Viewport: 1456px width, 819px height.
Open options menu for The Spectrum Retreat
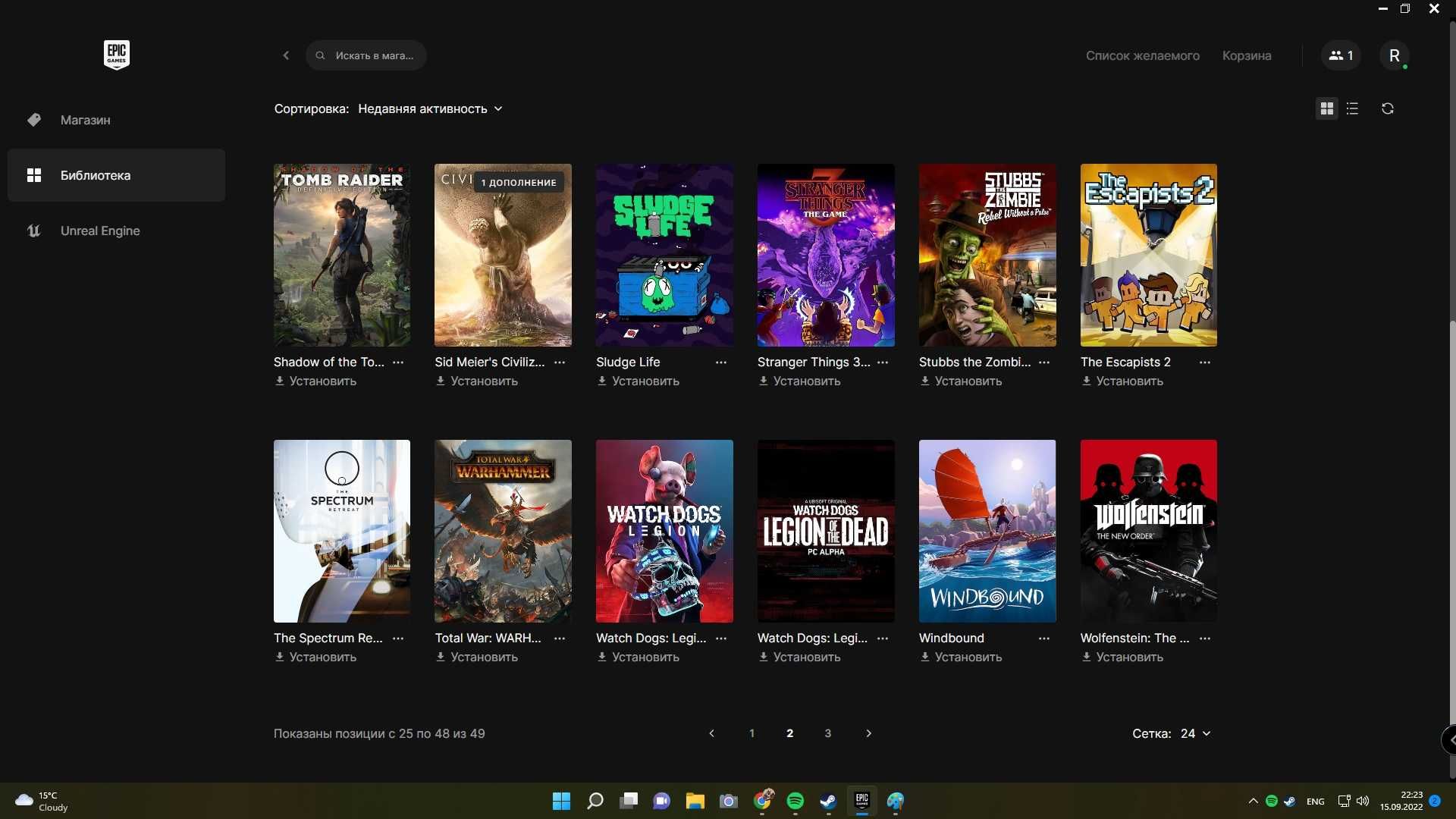(398, 639)
